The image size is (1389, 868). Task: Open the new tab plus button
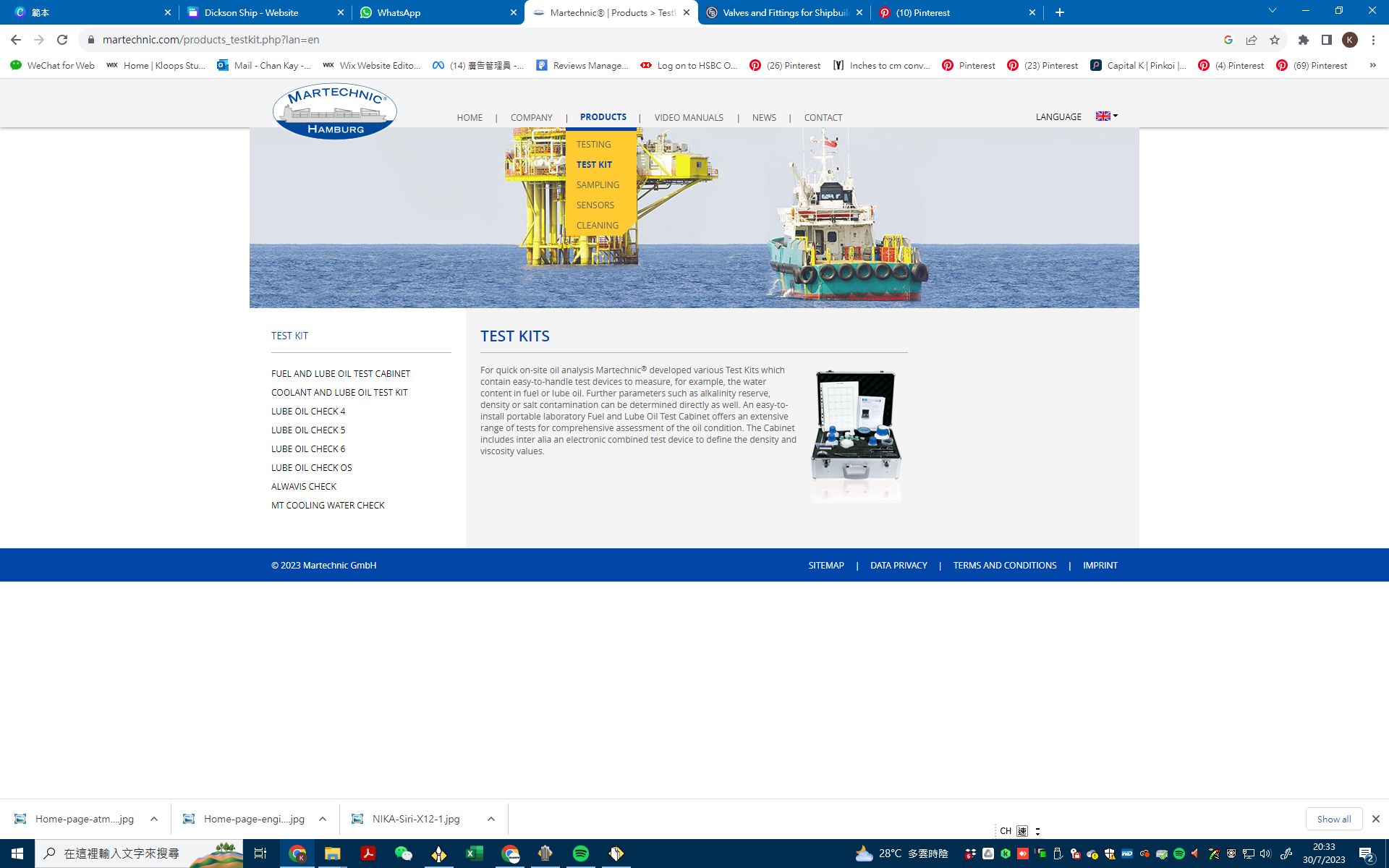click(1060, 12)
